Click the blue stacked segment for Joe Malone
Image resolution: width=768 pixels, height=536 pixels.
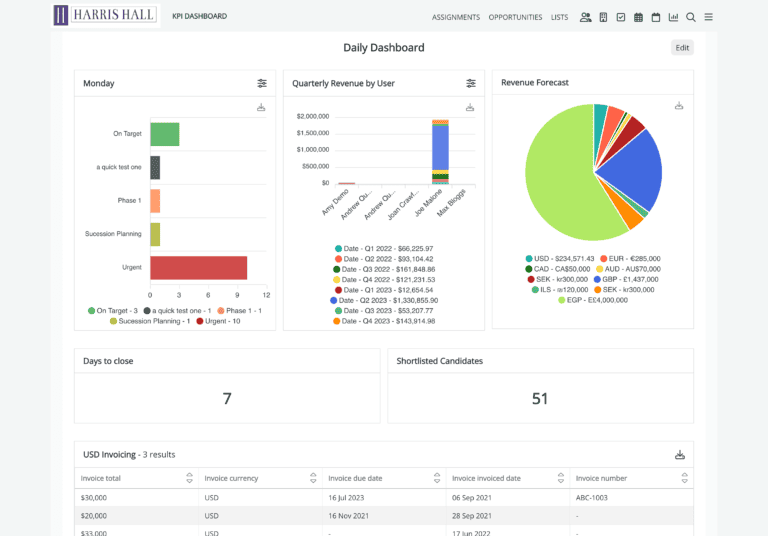pyautogui.click(x=440, y=147)
